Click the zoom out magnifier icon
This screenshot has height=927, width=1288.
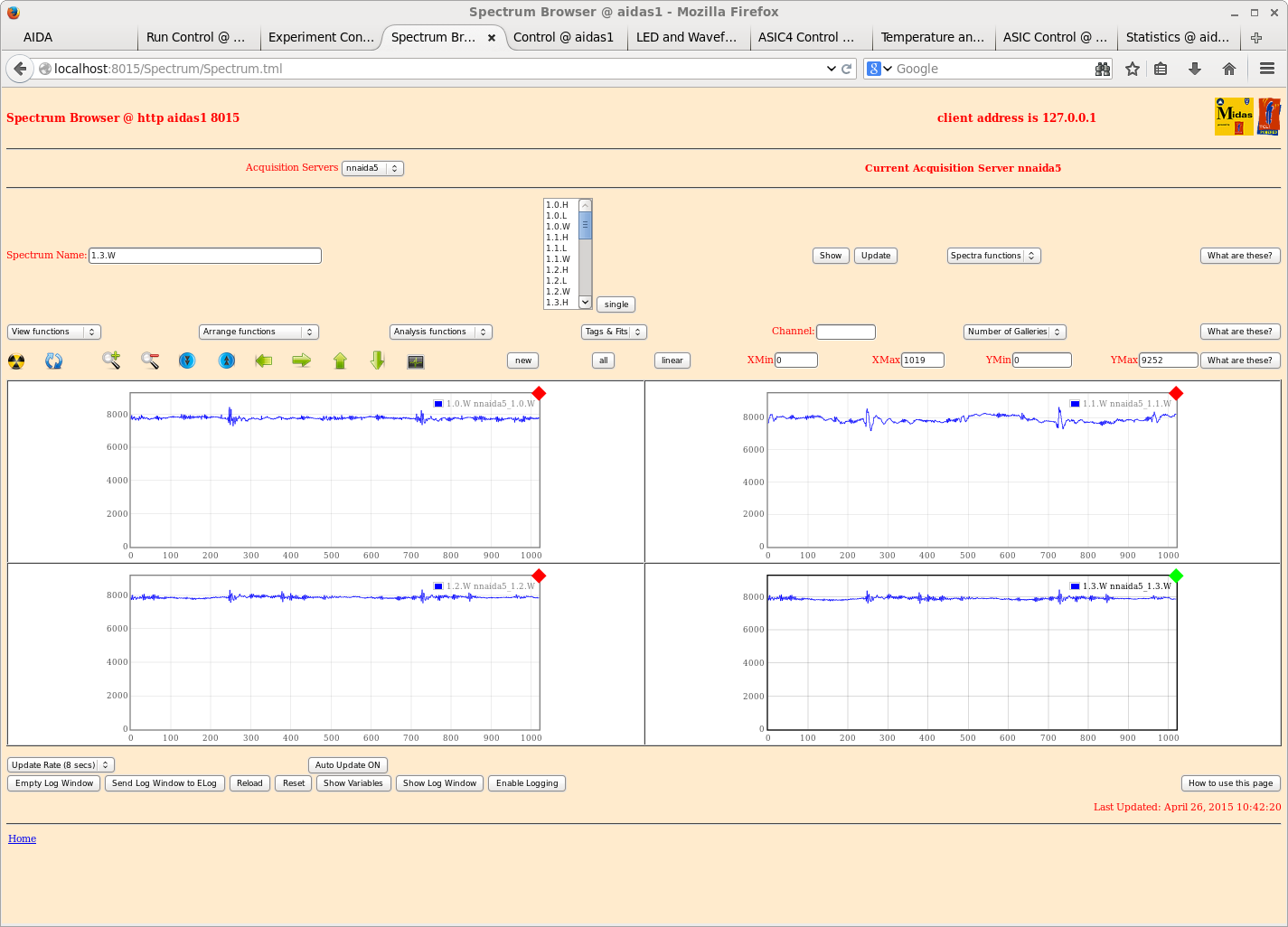150,360
